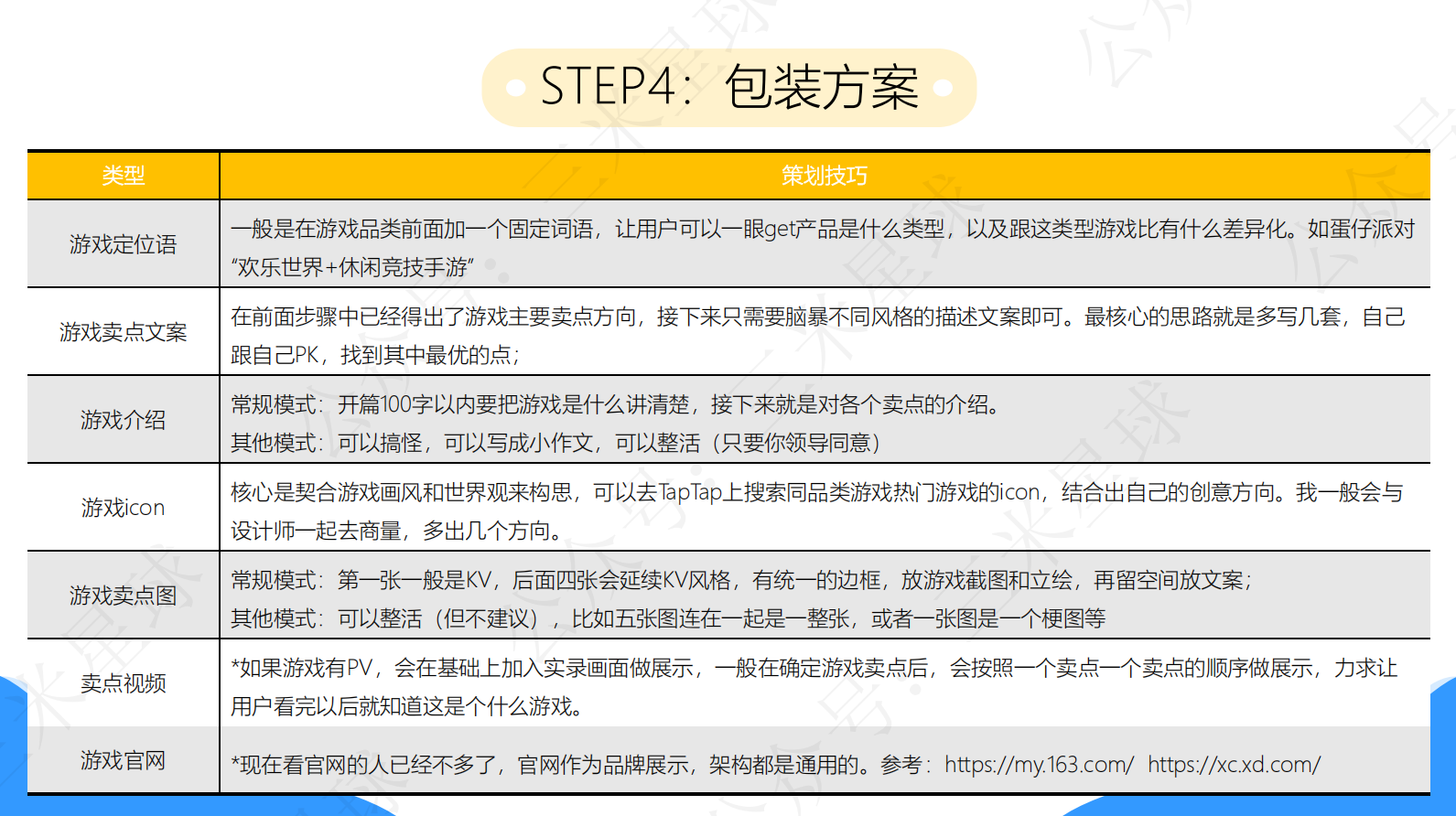
Task: Open the https://my.163.com/ link
Action: [x=1039, y=765]
